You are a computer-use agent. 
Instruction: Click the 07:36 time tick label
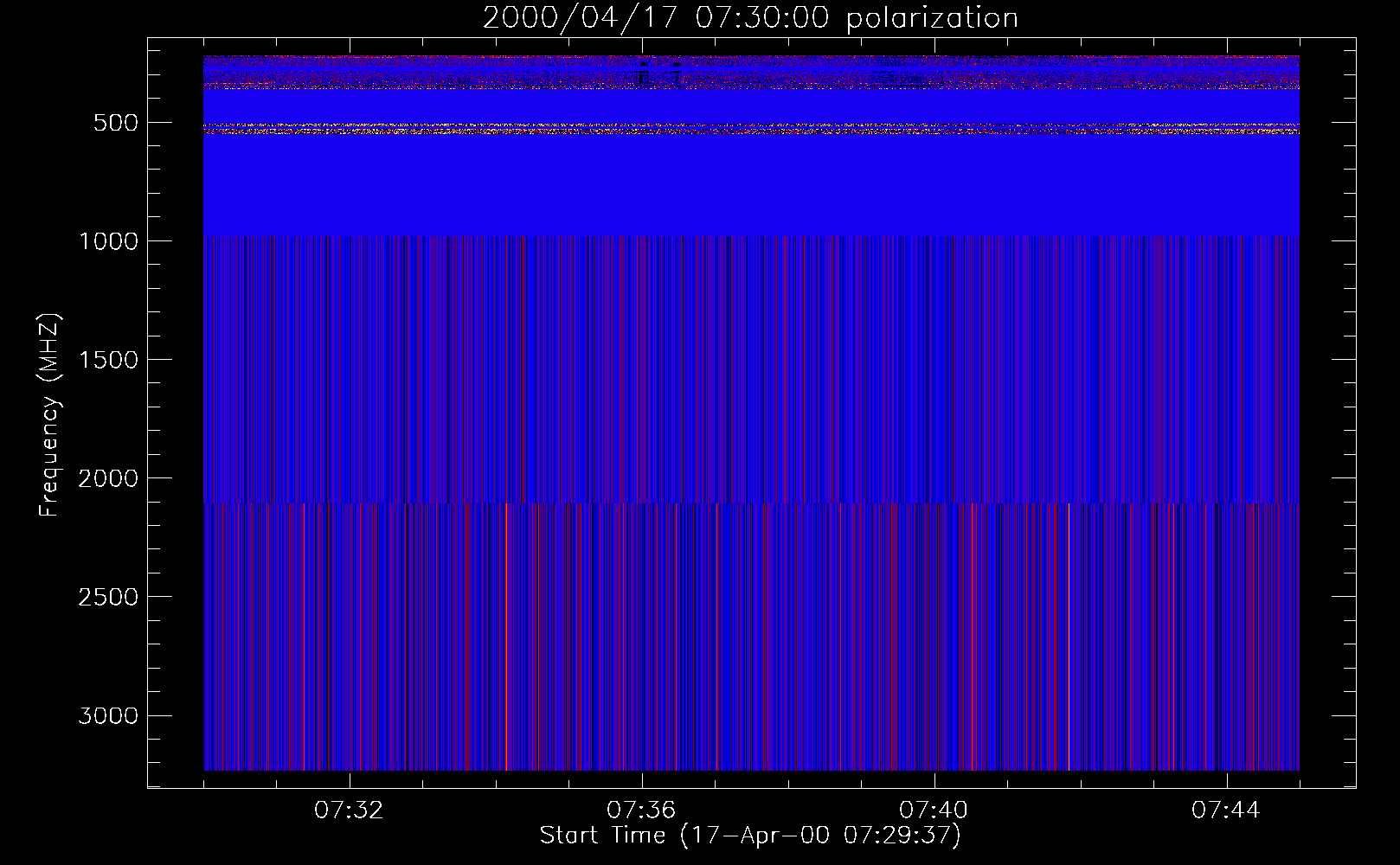click(641, 811)
